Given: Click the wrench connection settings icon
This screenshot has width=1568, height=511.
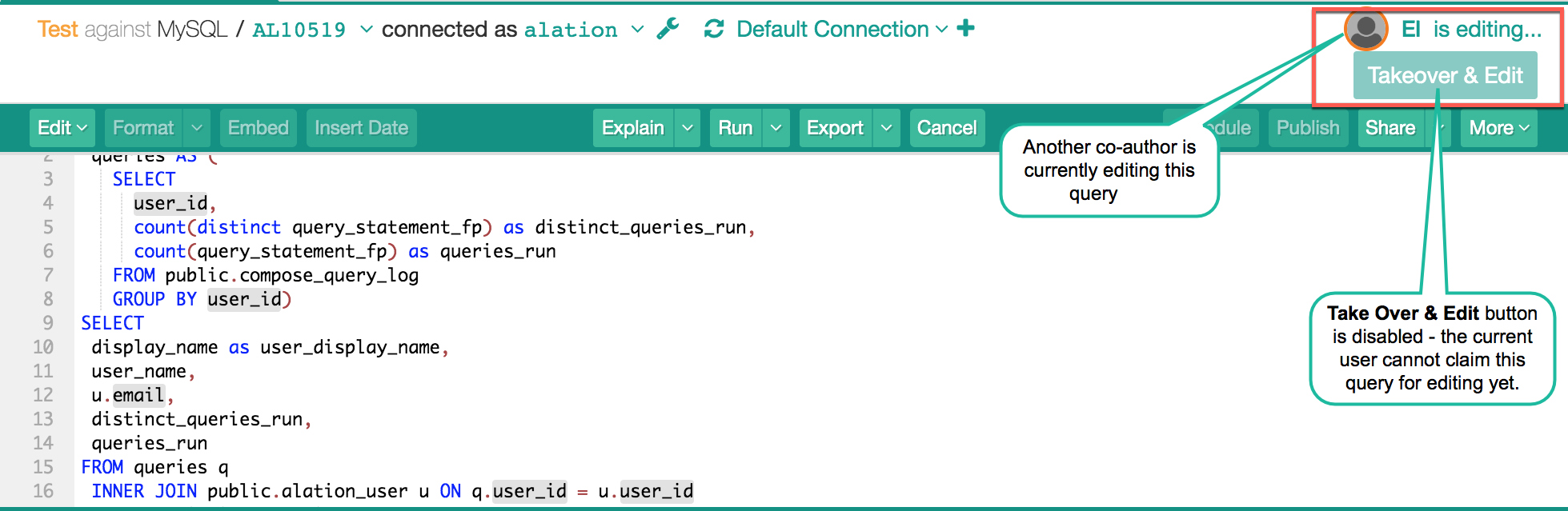Looking at the screenshot, I should pos(668,29).
